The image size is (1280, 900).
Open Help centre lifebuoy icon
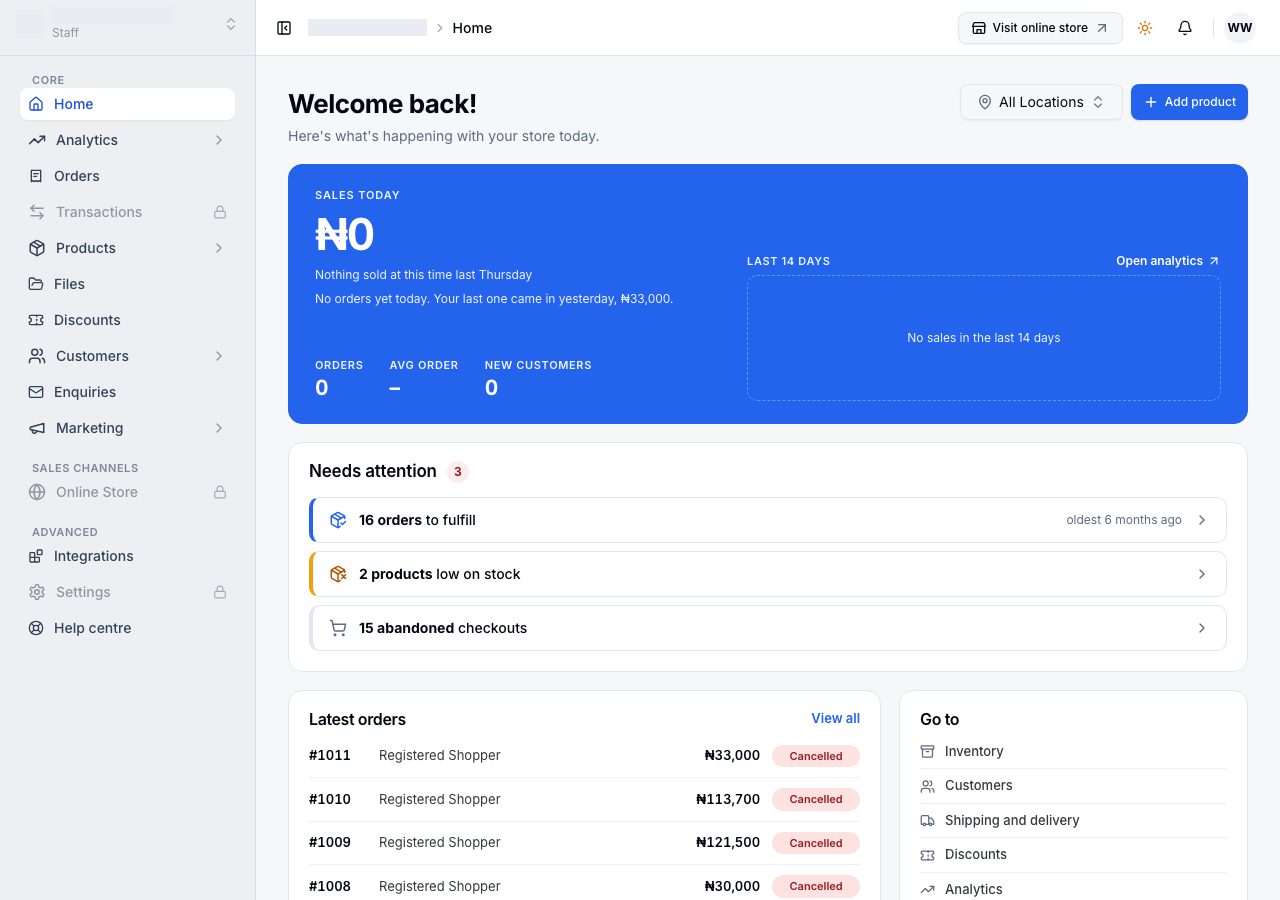point(36,628)
